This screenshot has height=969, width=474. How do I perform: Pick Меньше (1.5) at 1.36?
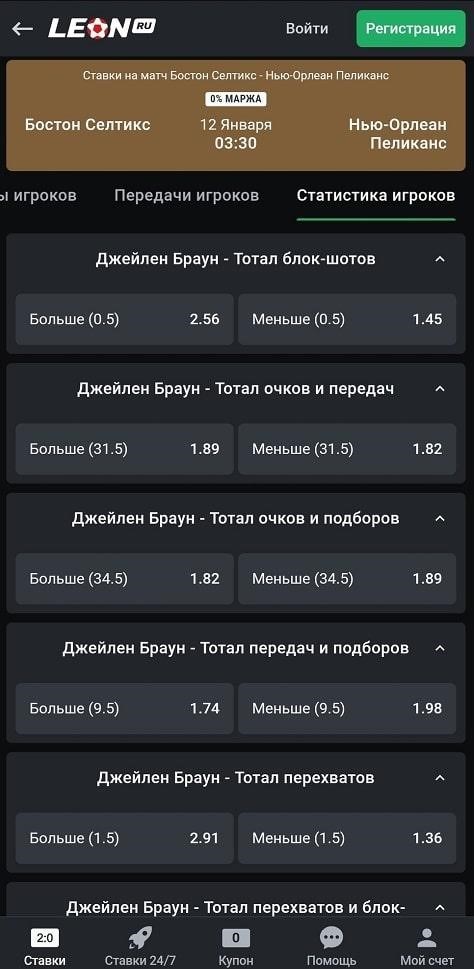click(347, 838)
